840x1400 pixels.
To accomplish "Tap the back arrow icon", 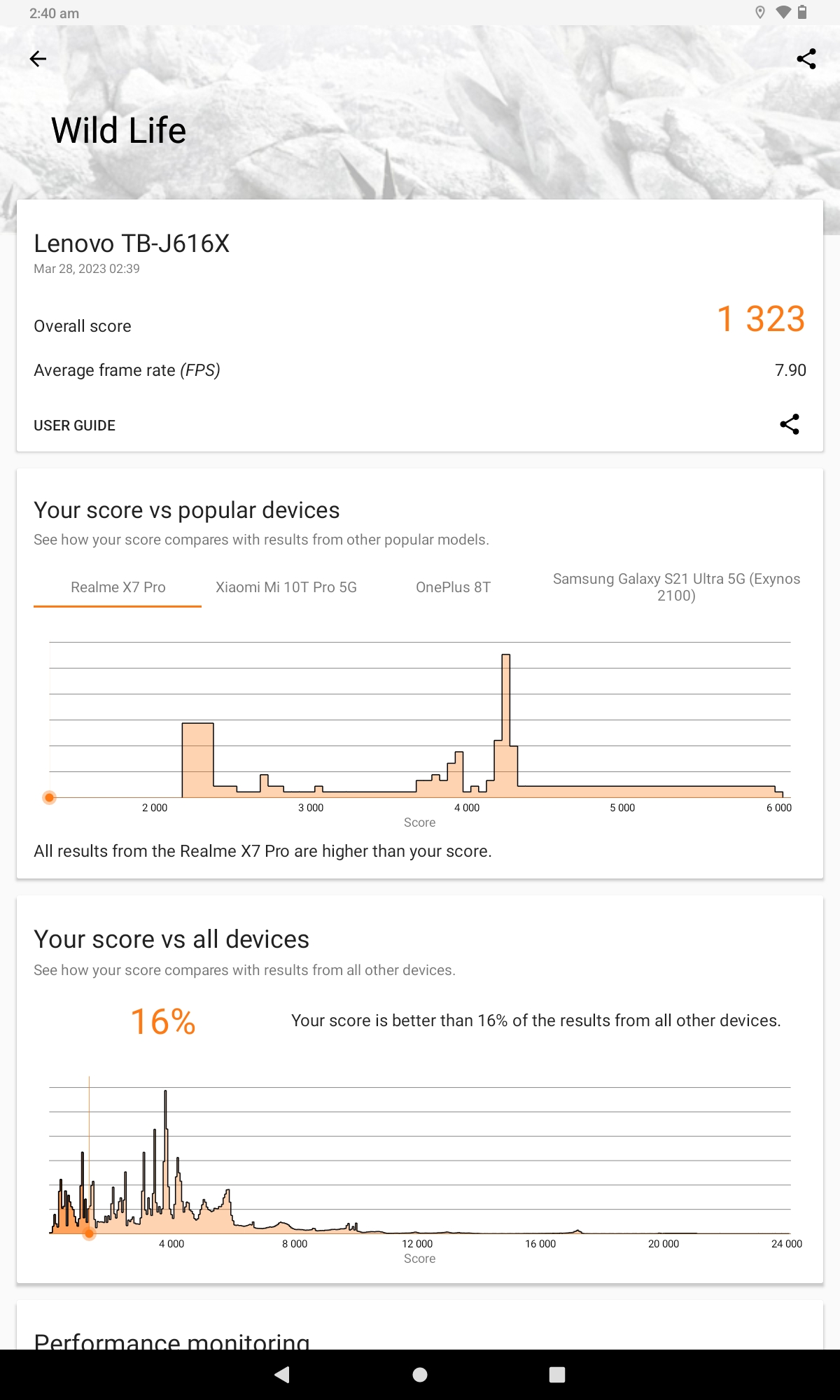I will coord(38,59).
